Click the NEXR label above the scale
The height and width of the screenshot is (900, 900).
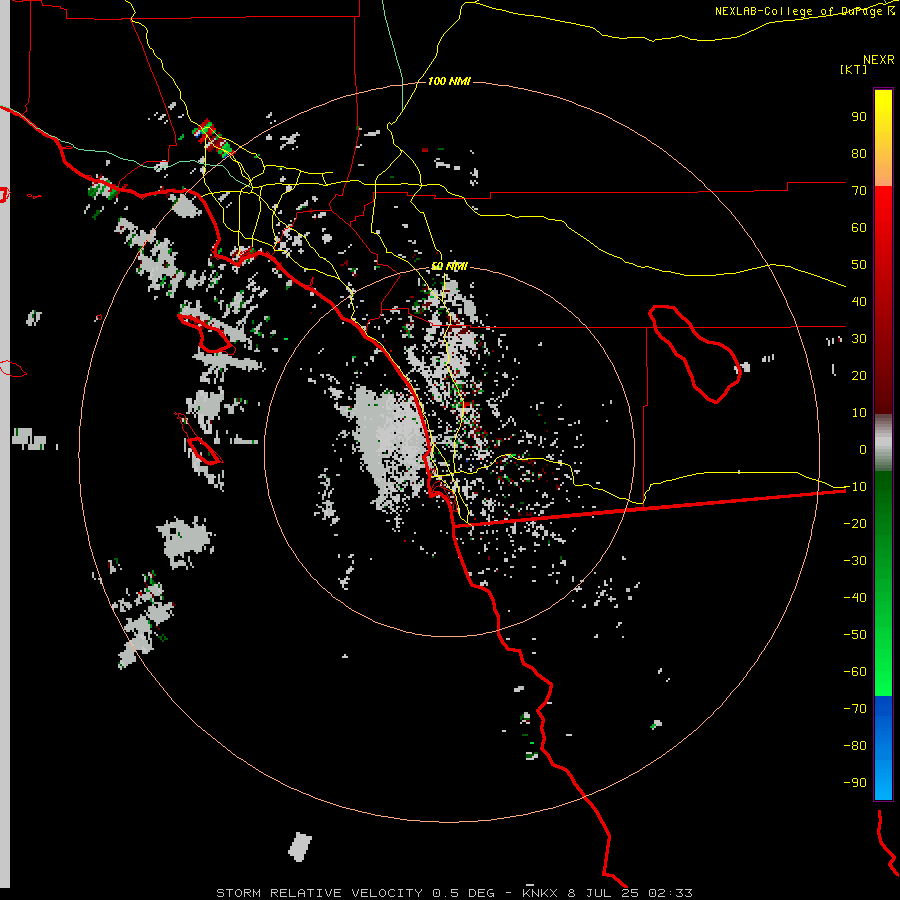(879, 60)
